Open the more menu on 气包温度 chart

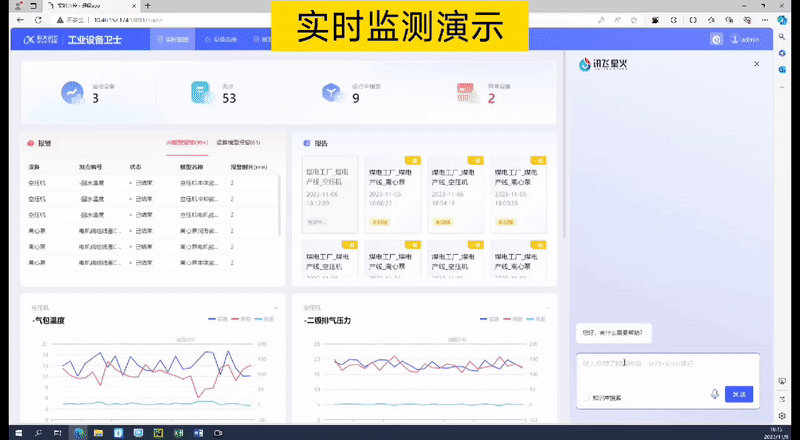point(276,308)
